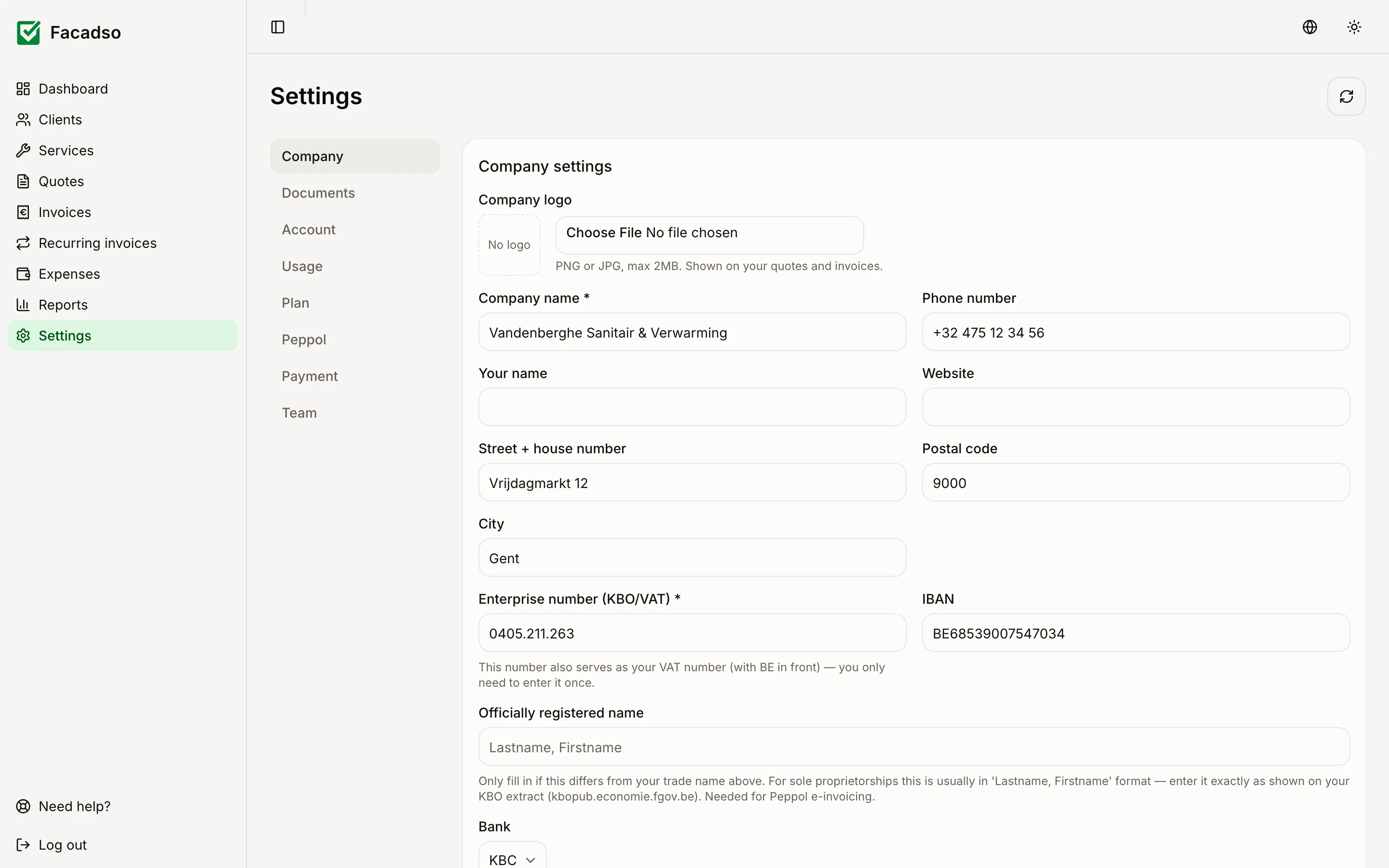Image resolution: width=1389 pixels, height=868 pixels.
Task: Click the Facadso logo icon
Action: (28, 33)
